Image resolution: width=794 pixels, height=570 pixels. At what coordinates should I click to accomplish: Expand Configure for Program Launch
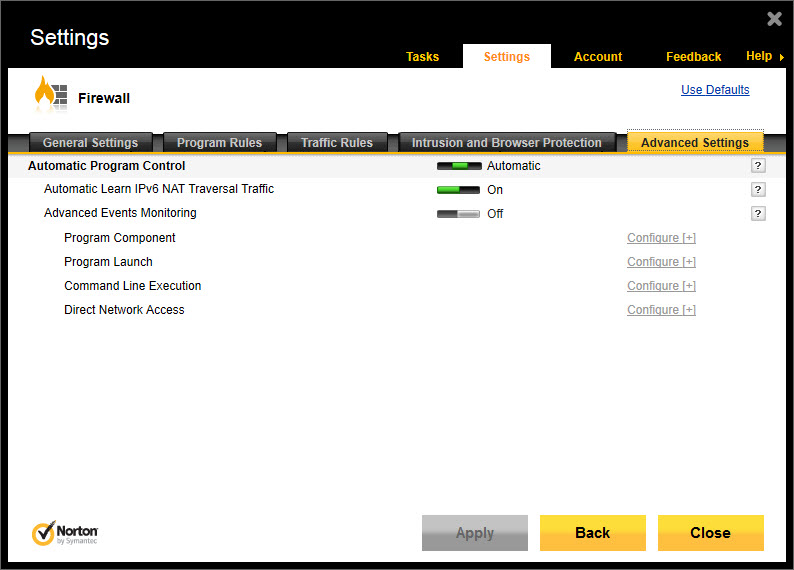661,262
